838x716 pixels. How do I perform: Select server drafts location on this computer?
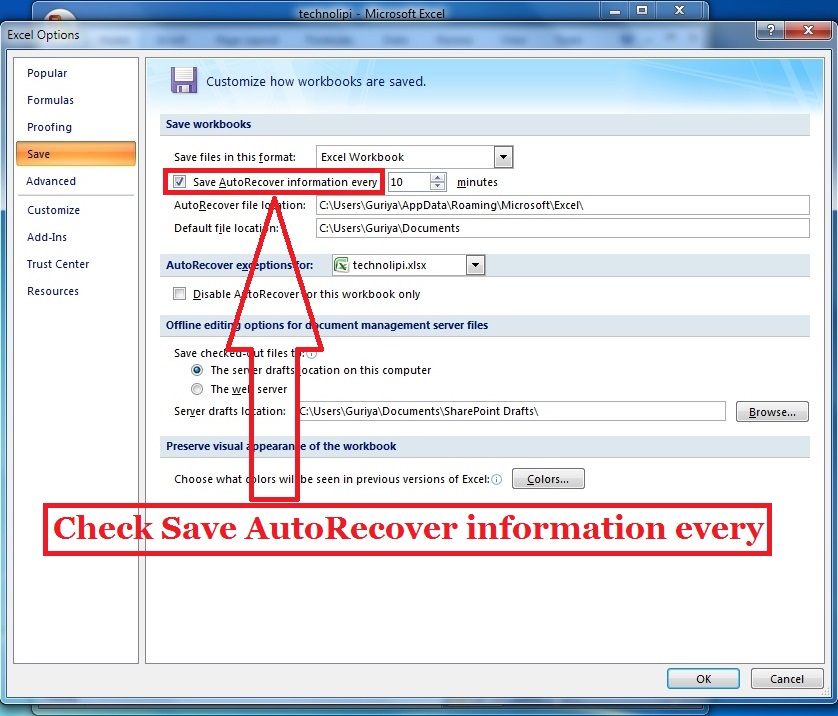click(197, 370)
